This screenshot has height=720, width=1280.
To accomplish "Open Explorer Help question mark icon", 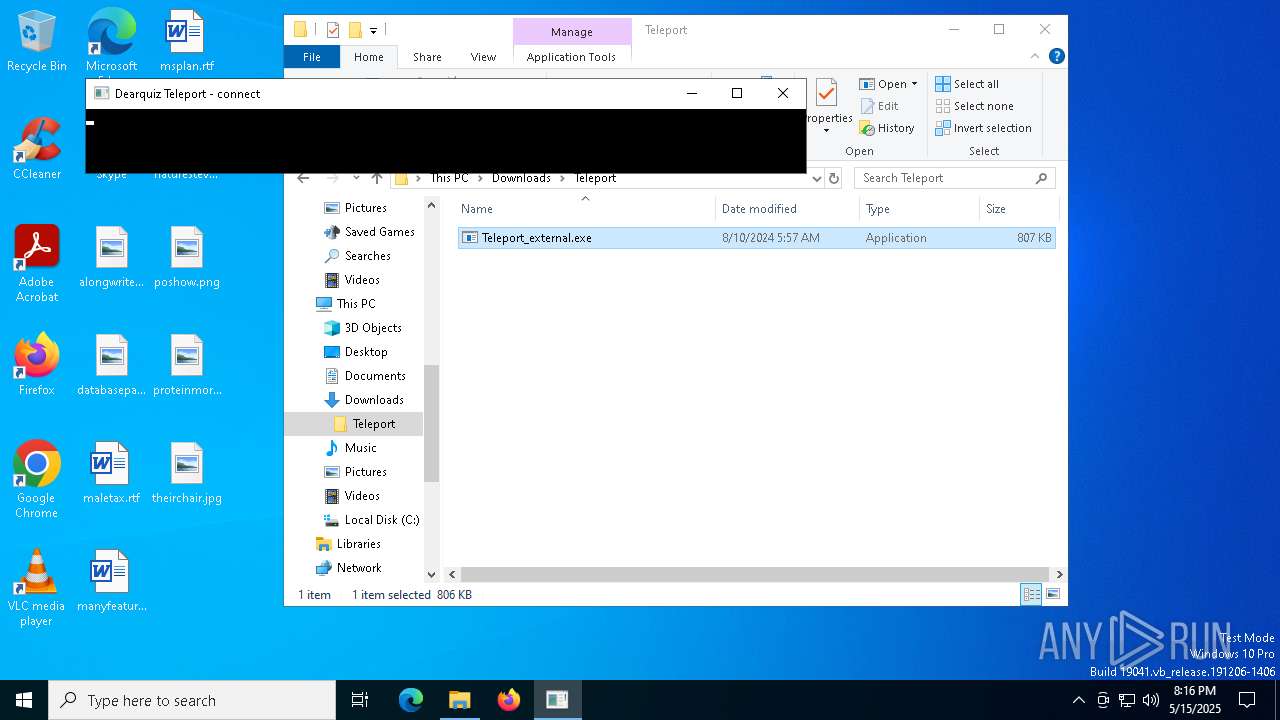I will 1056,57.
